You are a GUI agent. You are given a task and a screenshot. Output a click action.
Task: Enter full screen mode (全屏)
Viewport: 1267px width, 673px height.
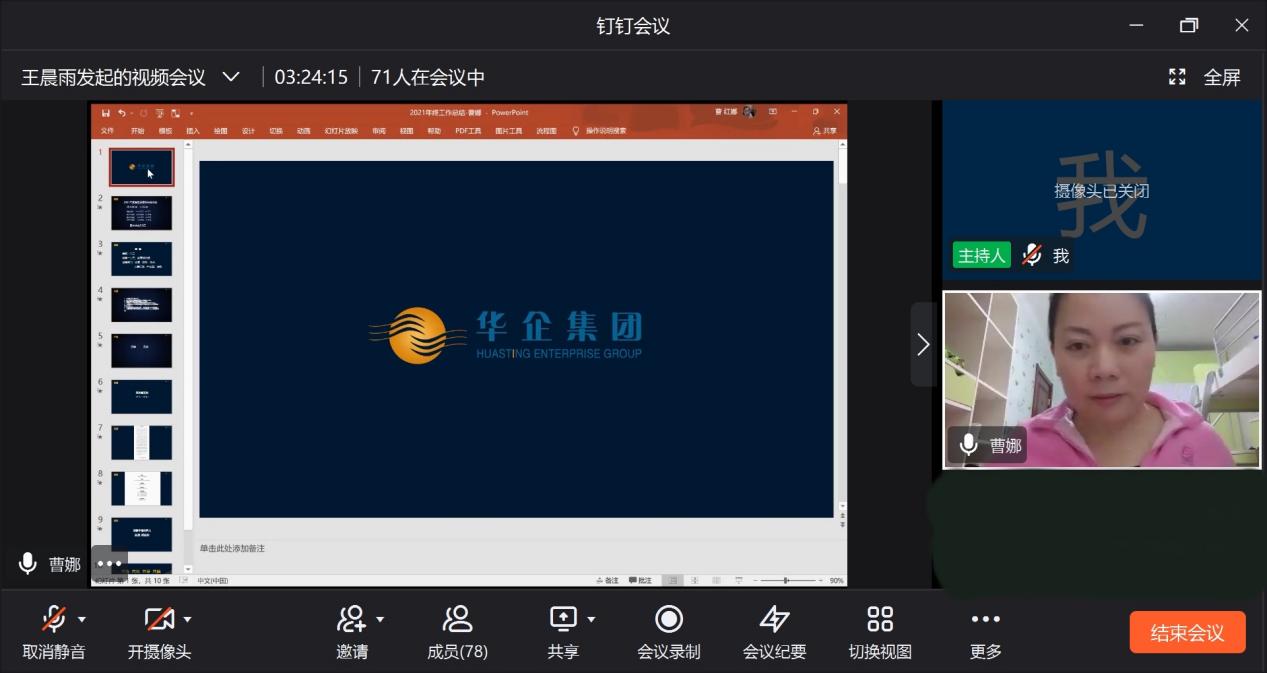pyautogui.click(x=1205, y=77)
